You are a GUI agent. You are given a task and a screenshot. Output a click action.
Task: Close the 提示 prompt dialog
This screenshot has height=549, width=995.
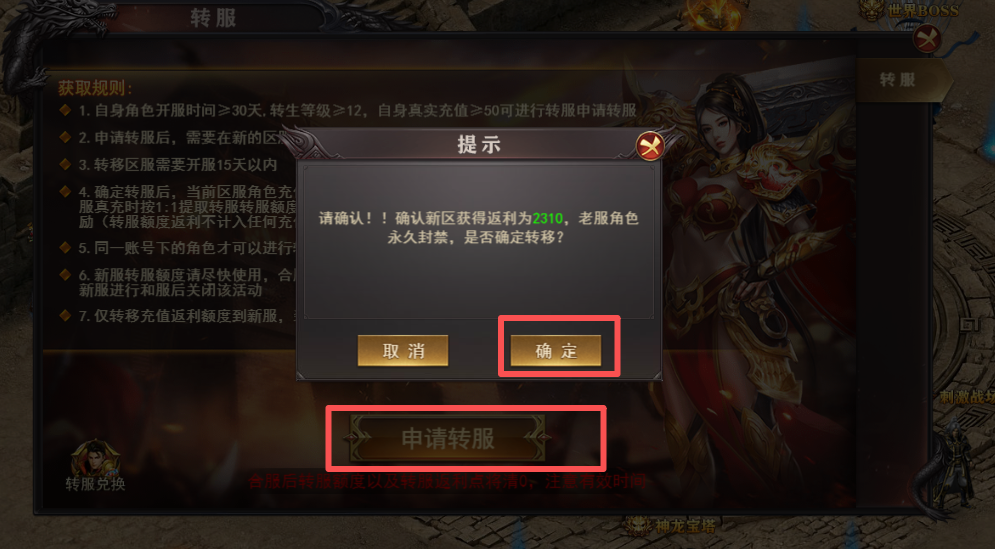pos(650,147)
